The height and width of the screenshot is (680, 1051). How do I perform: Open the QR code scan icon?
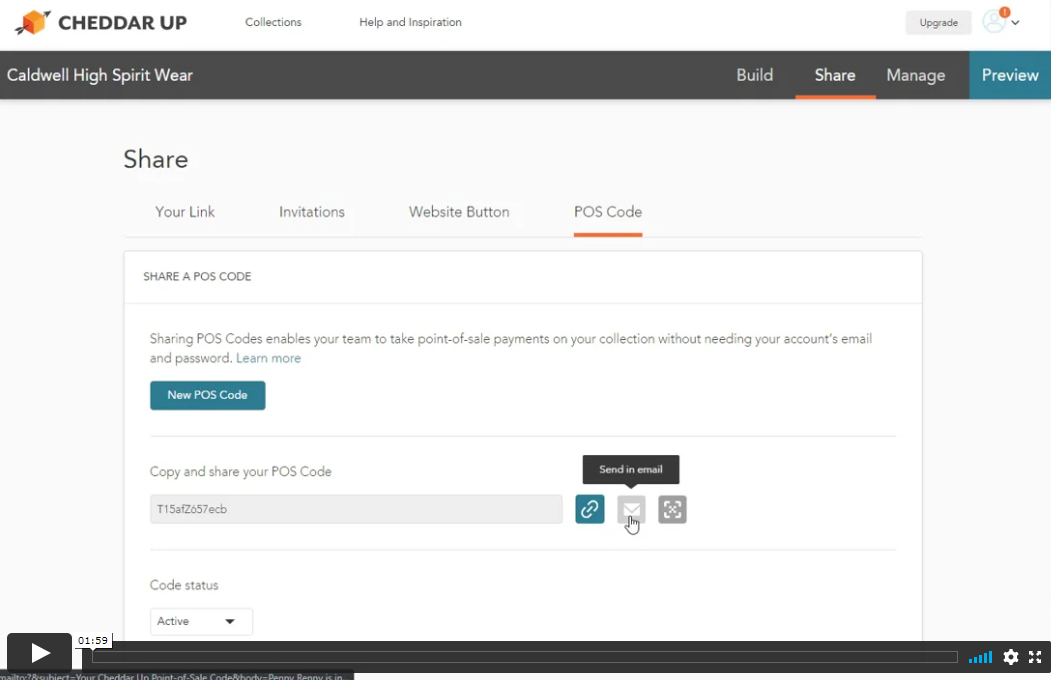pyautogui.click(x=672, y=509)
